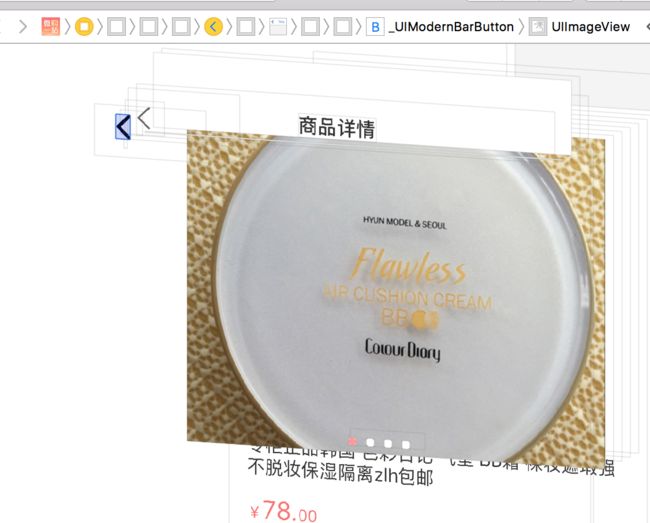The image size is (650, 523).
Task: Select the second white page indicator dot
Action: tap(388, 444)
